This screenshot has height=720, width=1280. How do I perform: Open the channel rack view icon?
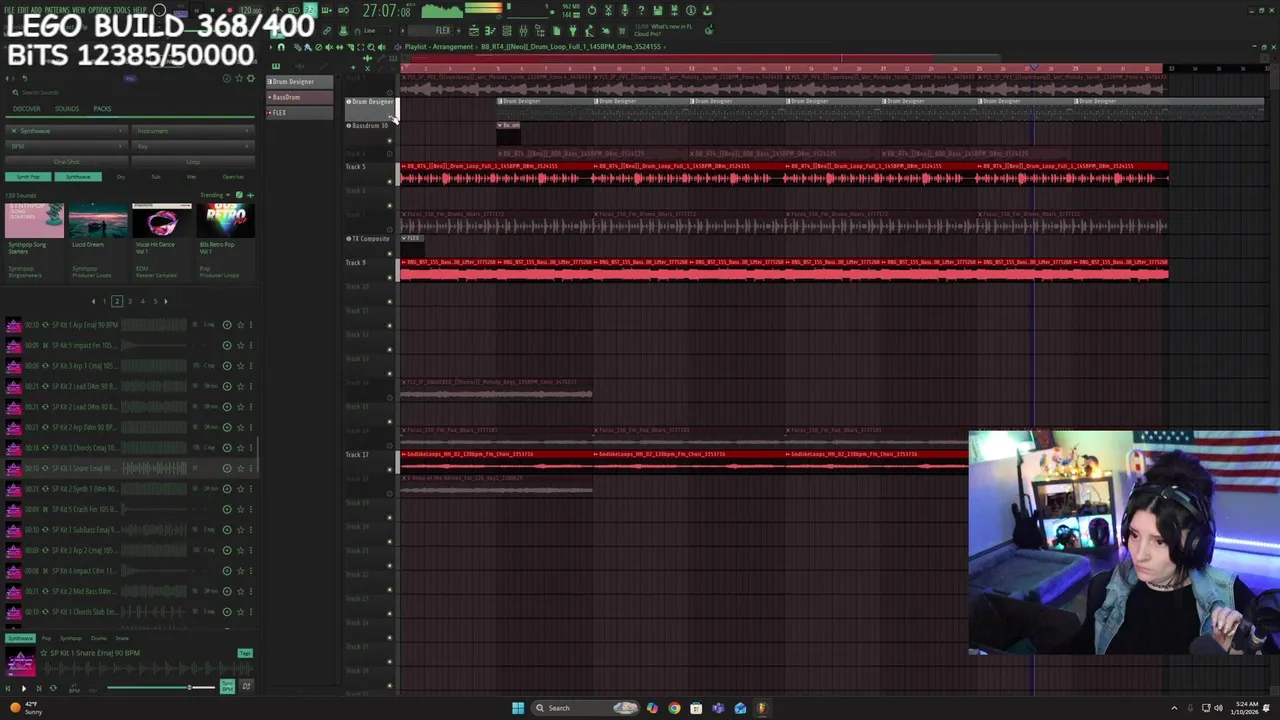(x=507, y=30)
